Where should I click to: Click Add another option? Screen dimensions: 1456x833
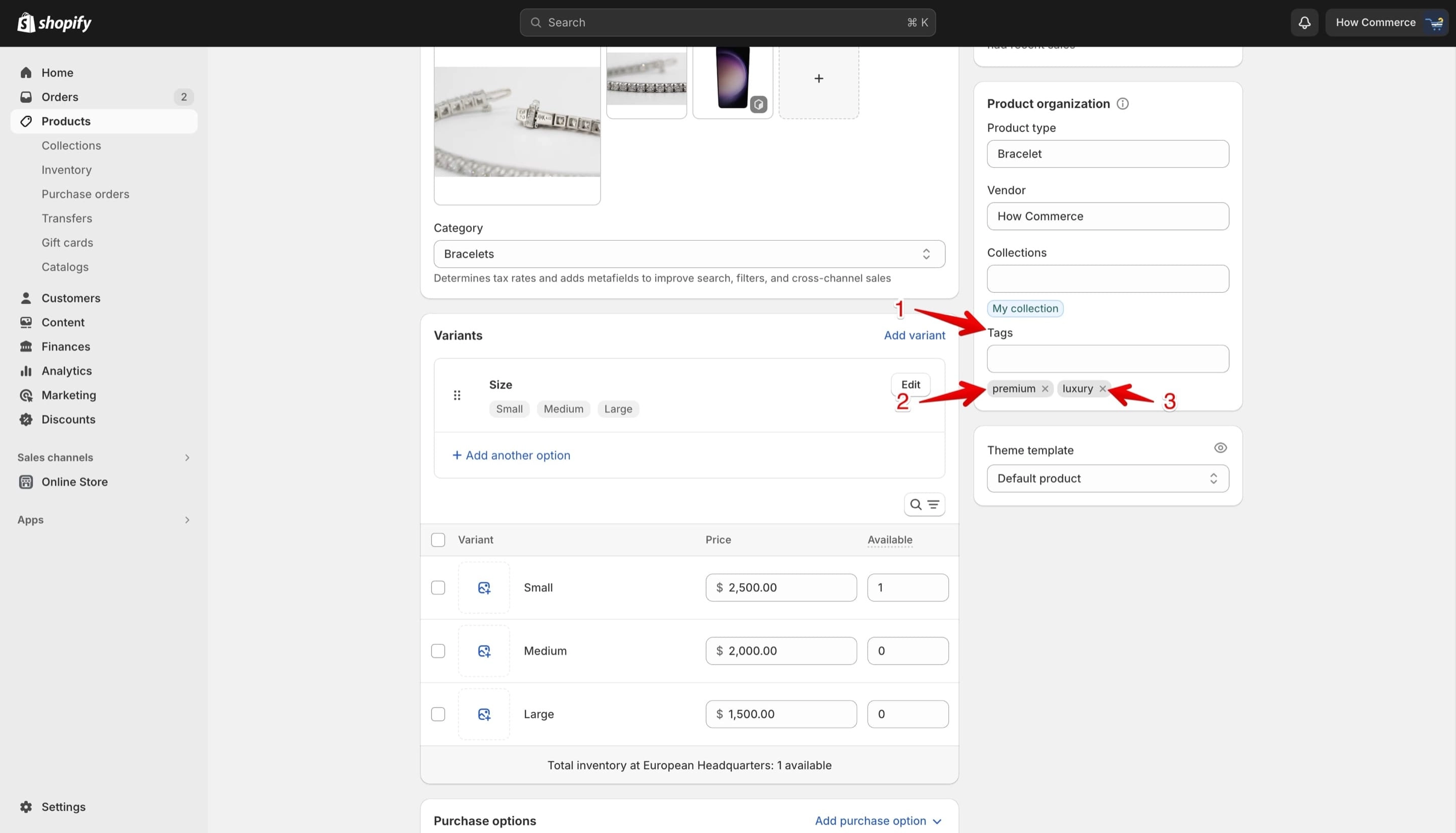[511, 455]
